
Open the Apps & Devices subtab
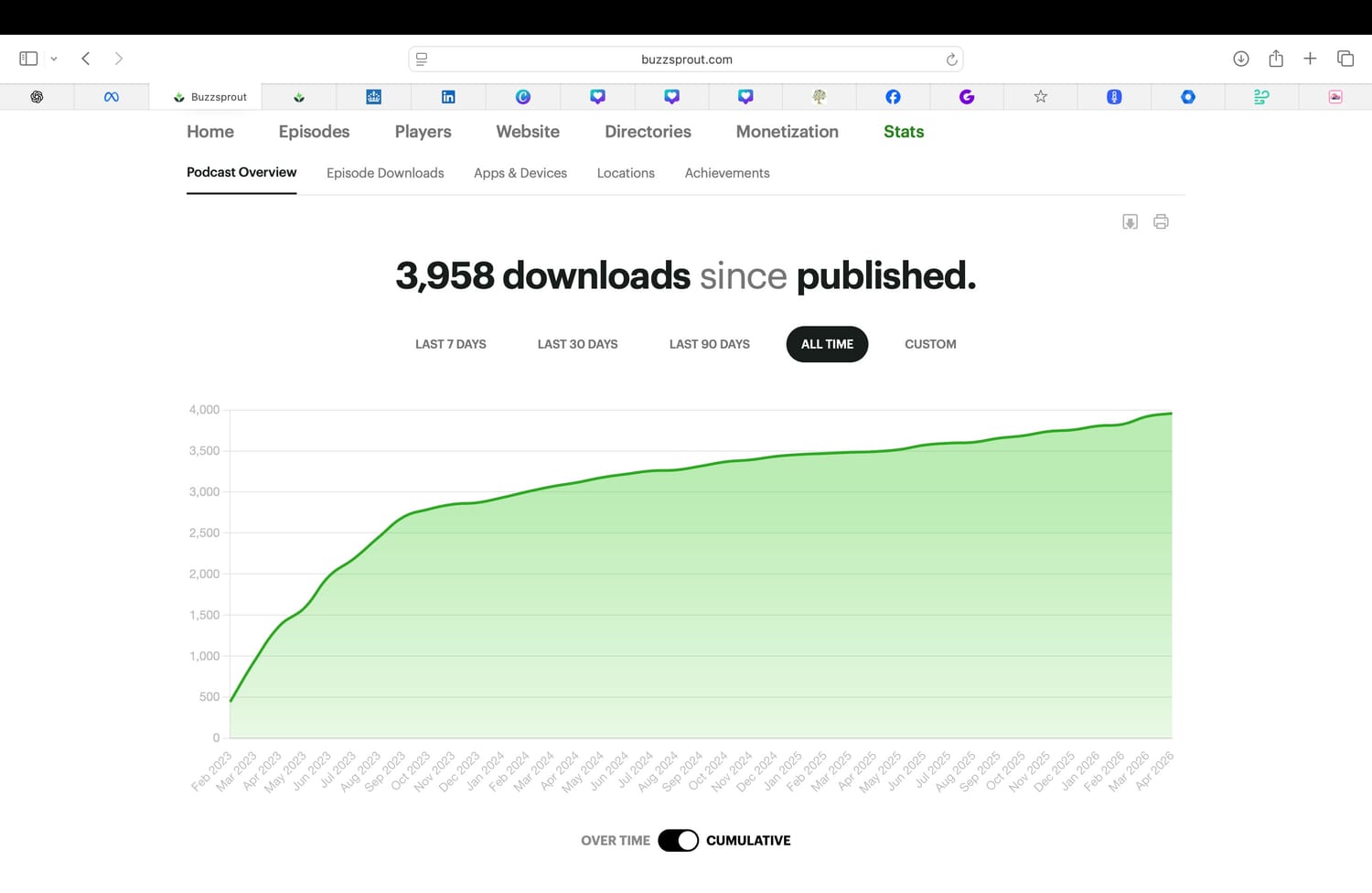(520, 173)
